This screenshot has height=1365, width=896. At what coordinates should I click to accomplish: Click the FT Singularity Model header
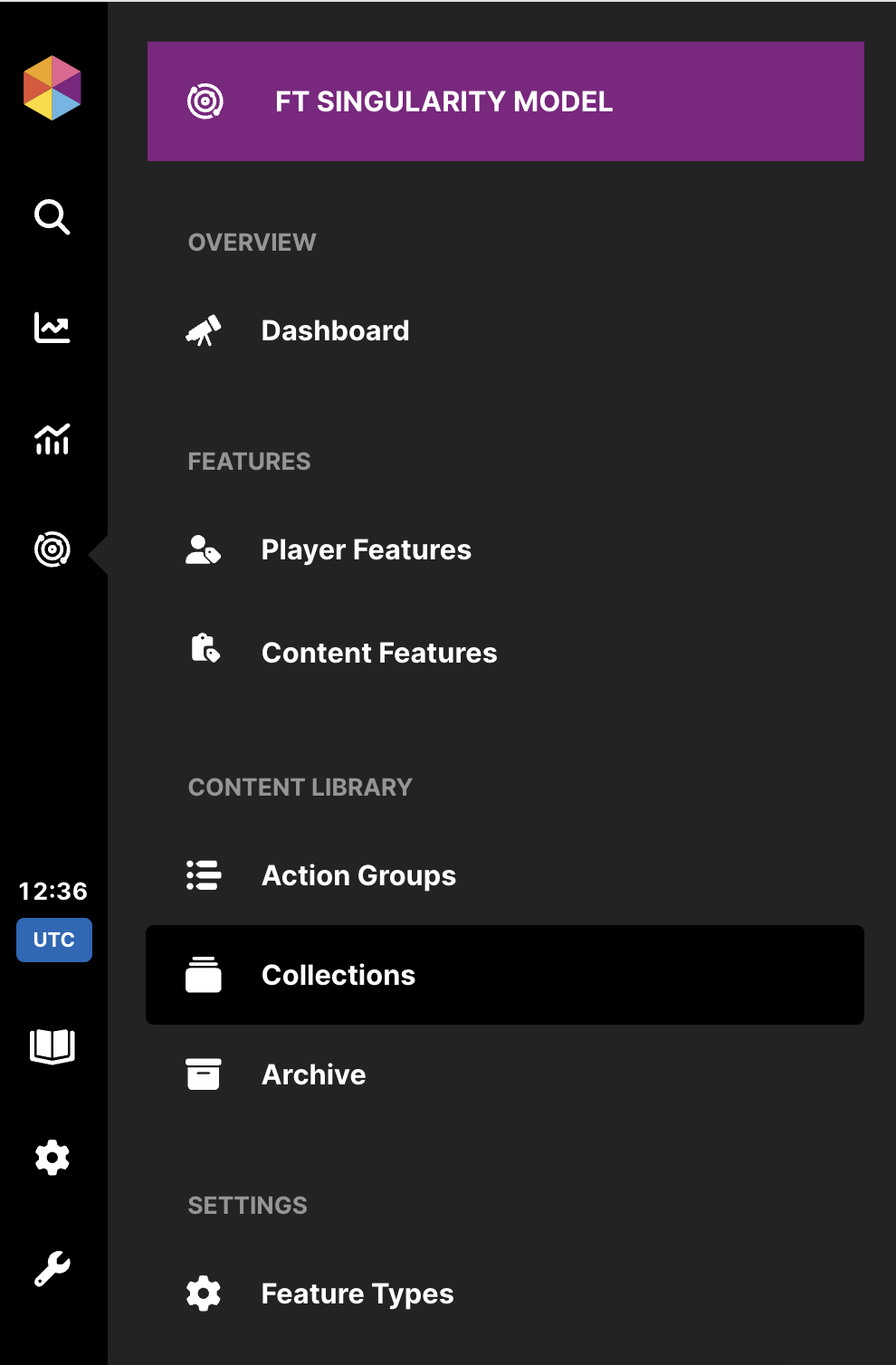pyautogui.click(x=505, y=101)
